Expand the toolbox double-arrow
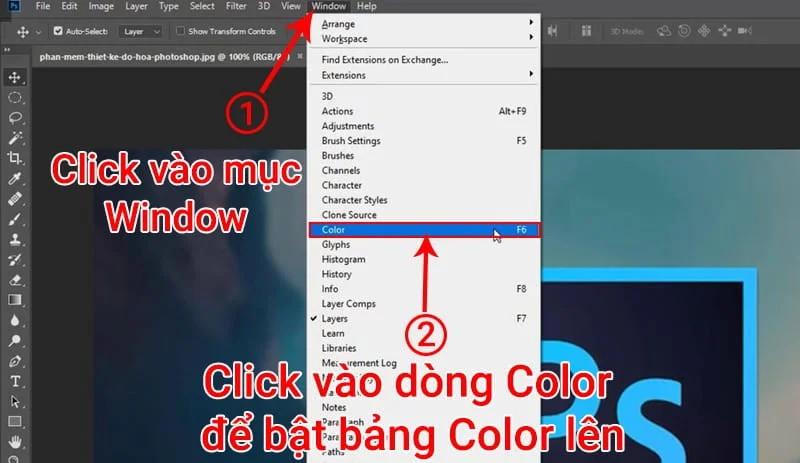800x463 pixels. click(7, 50)
